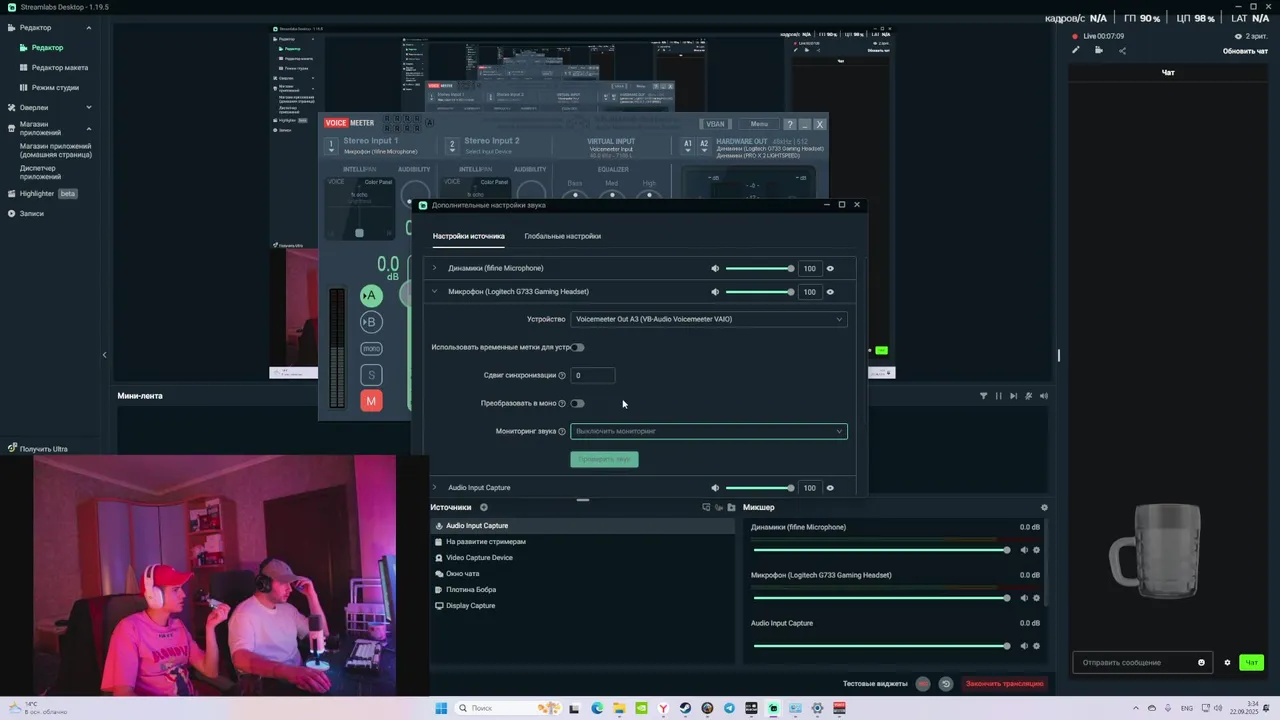Open Microsoft Edge from the taskbar
Viewport: 1280px width, 720px height.
coord(597,708)
